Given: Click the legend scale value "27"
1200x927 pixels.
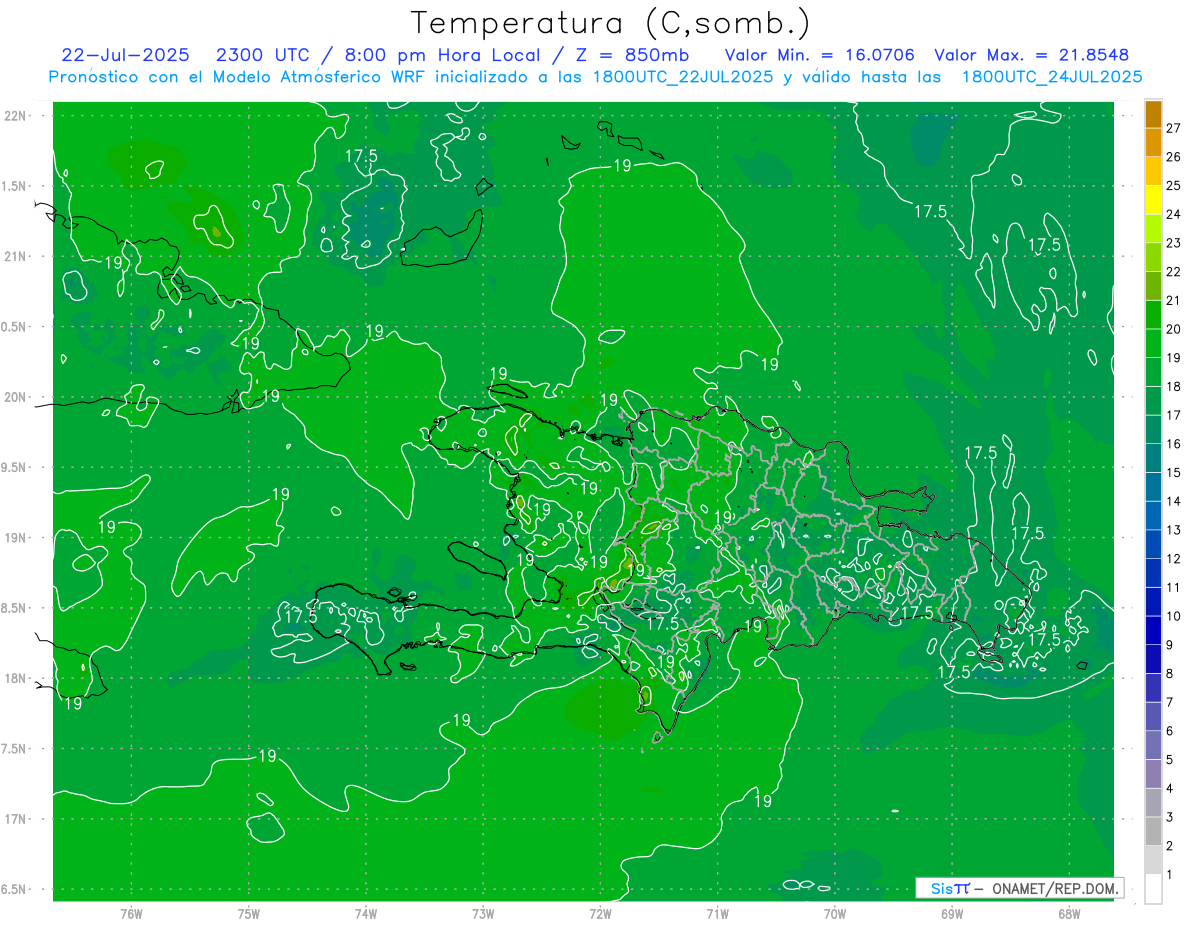Looking at the screenshot, I should click(1174, 128).
